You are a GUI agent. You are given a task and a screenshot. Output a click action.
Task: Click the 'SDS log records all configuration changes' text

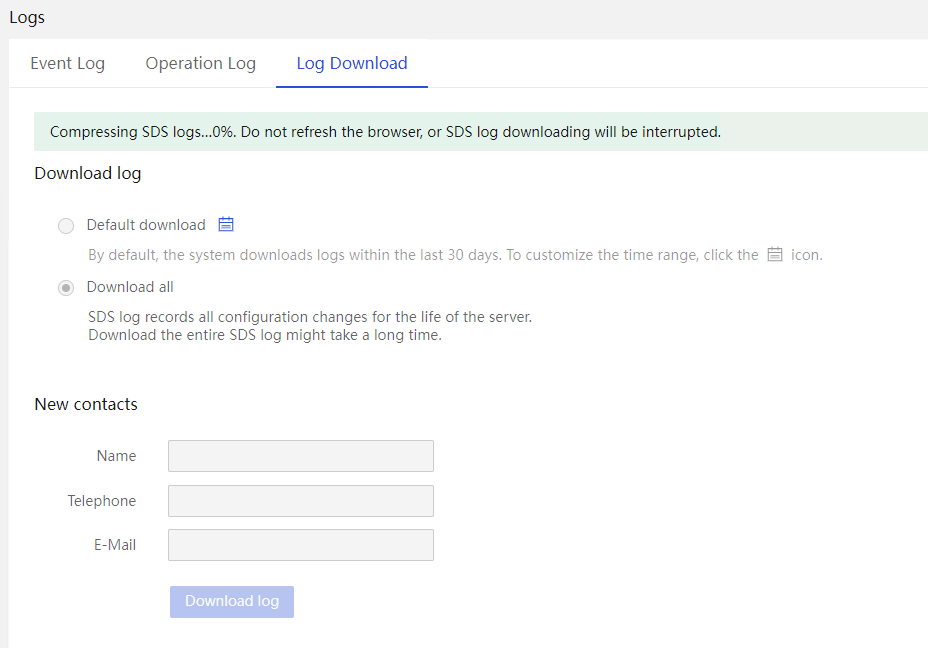point(310,317)
